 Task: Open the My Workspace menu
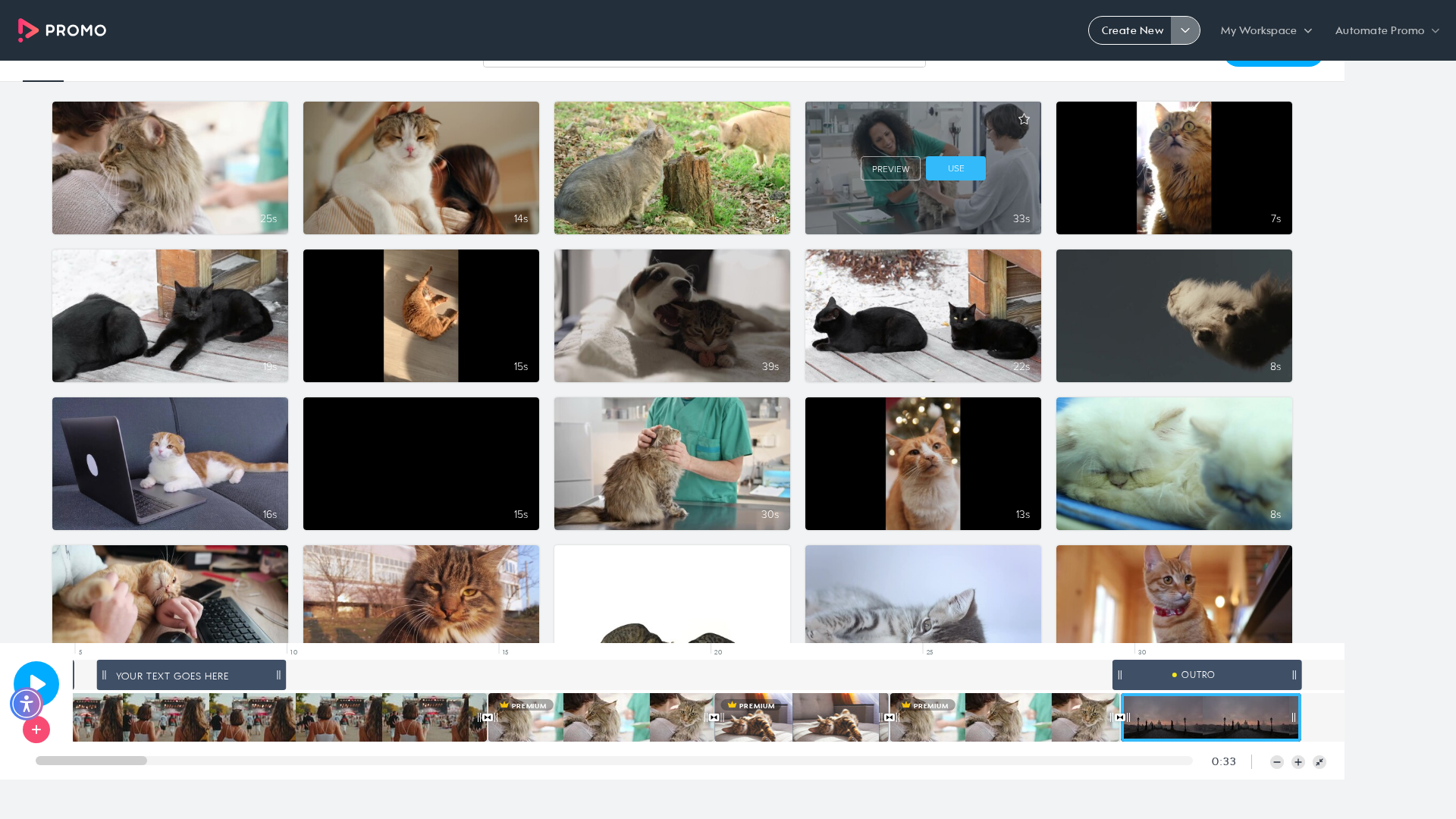[x=1266, y=30]
